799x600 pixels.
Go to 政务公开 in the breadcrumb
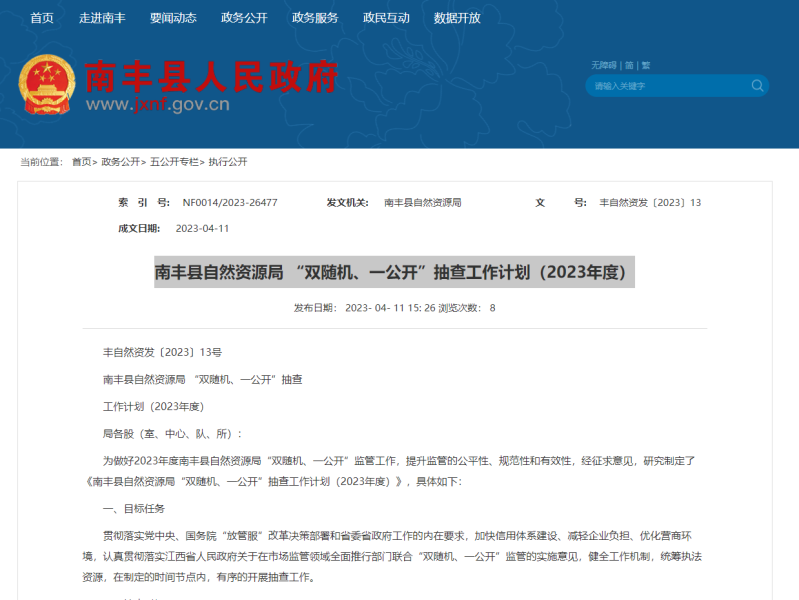tap(121, 162)
